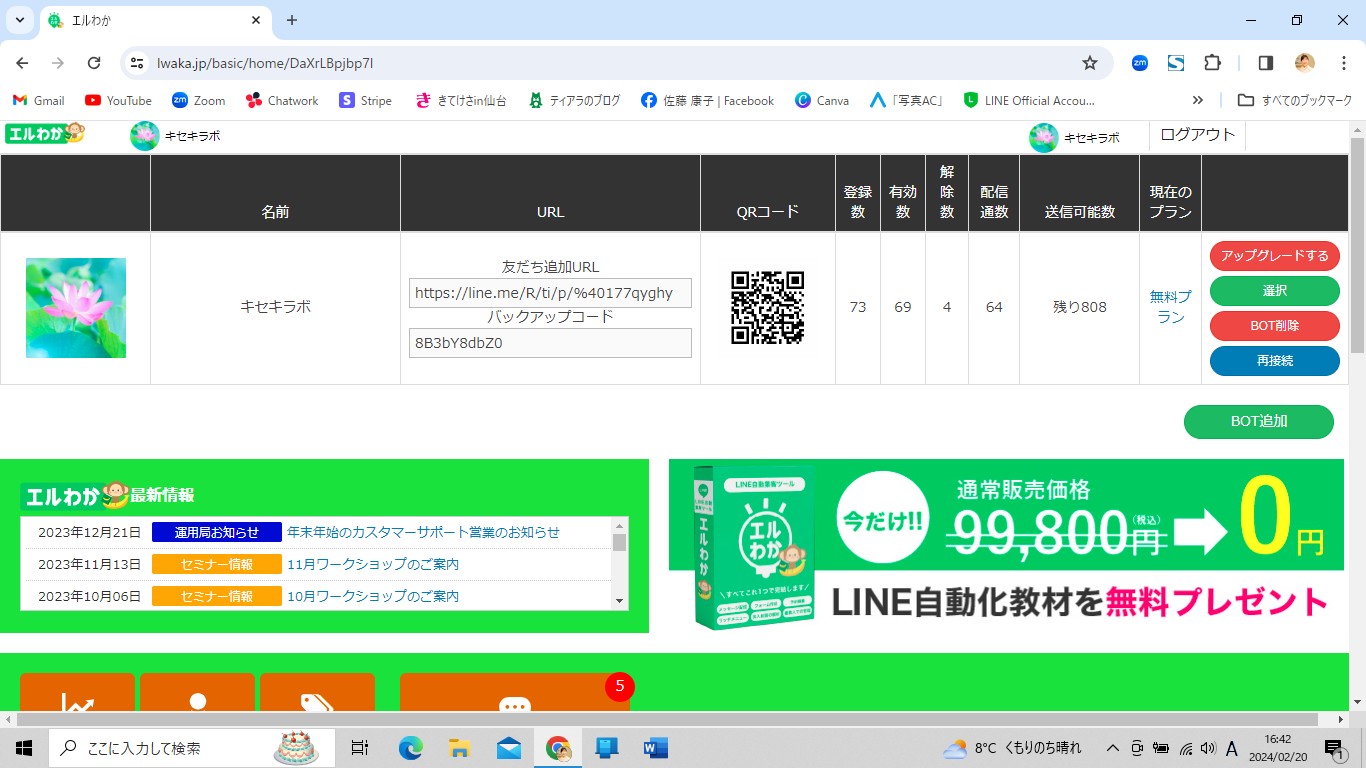Click the browser back arrow
Viewport: 1366px width, 768px height.
pos(22,63)
